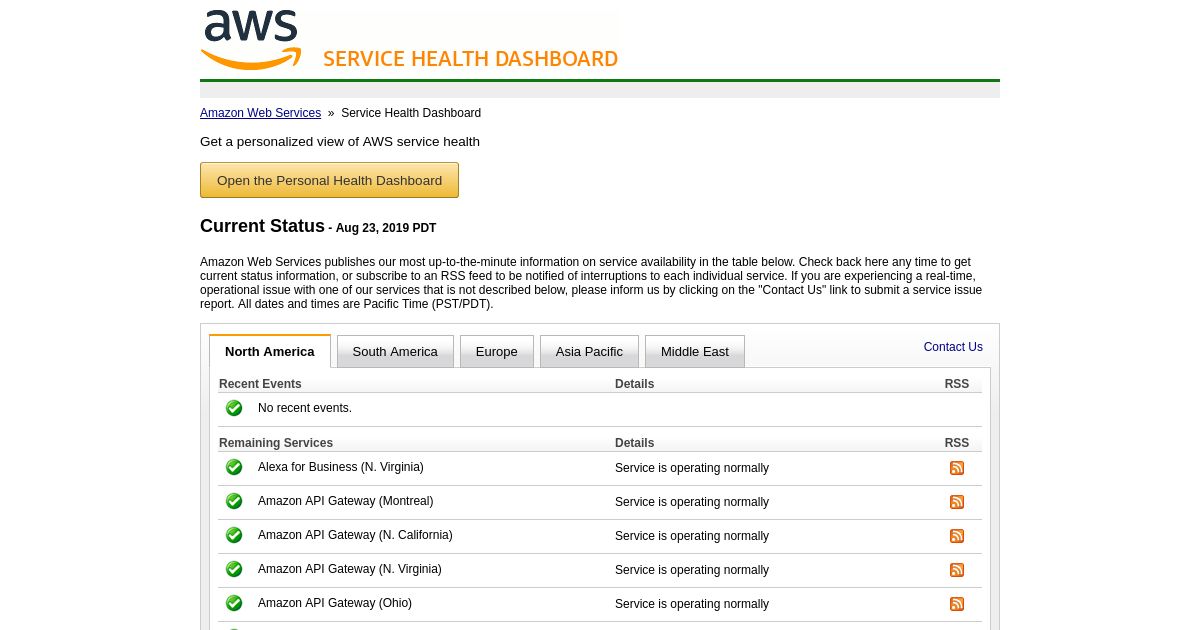This screenshot has width=1200, height=630.
Task: Click 'Amazon API Gateway (Montreal)' row text
Action: click(345, 501)
